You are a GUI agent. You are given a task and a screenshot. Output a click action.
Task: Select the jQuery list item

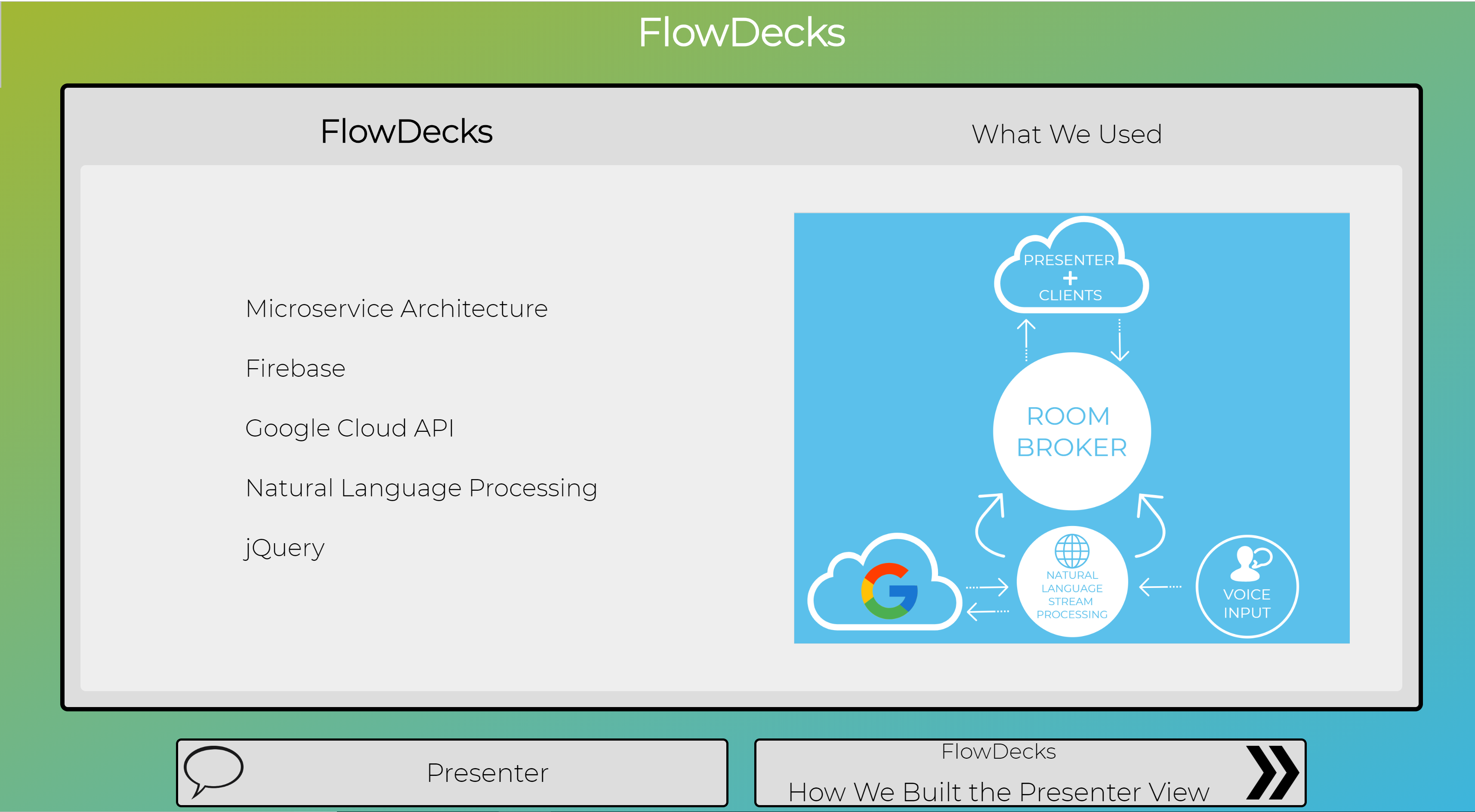tap(284, 548)
